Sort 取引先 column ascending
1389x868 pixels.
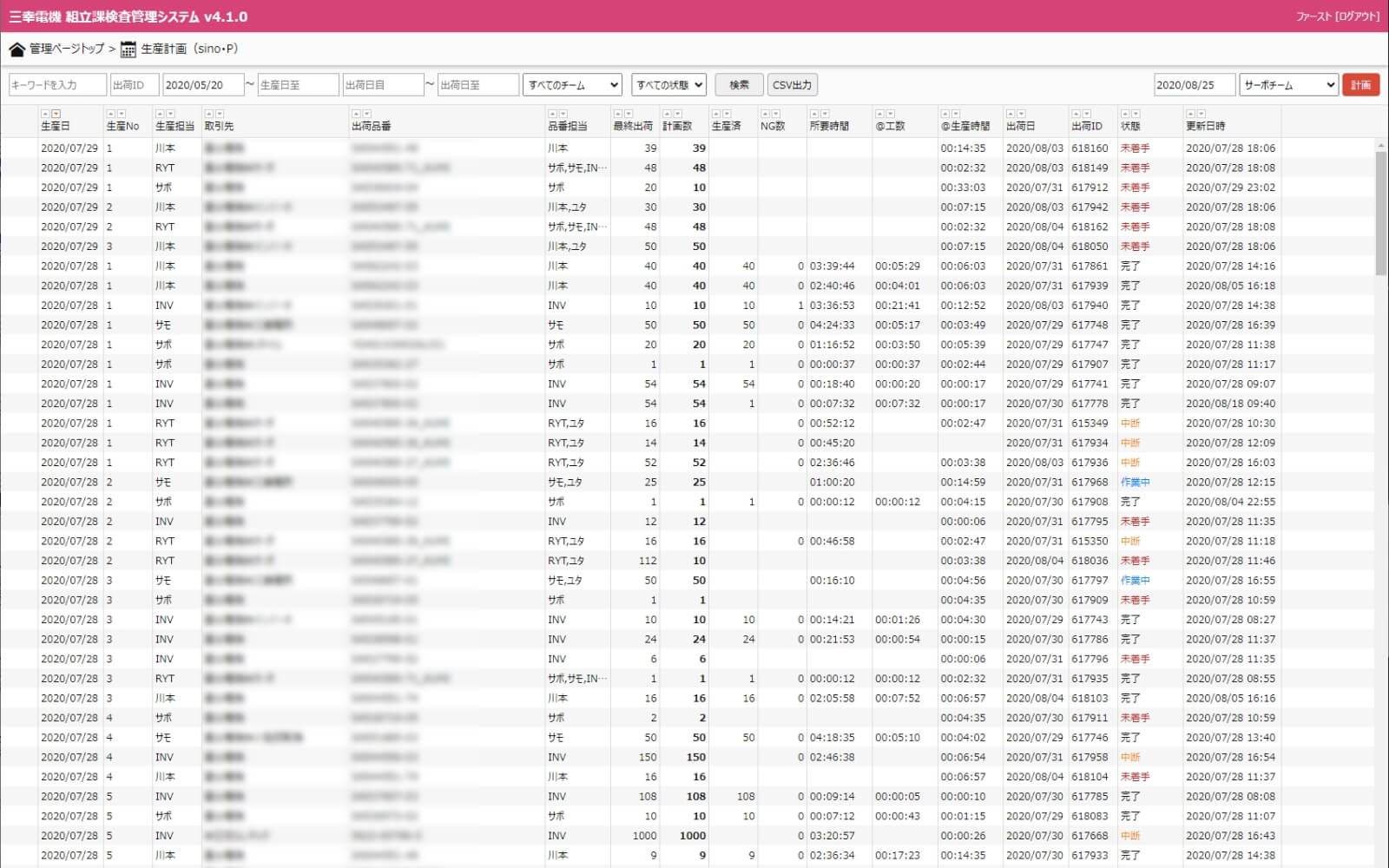pos(208,114)
